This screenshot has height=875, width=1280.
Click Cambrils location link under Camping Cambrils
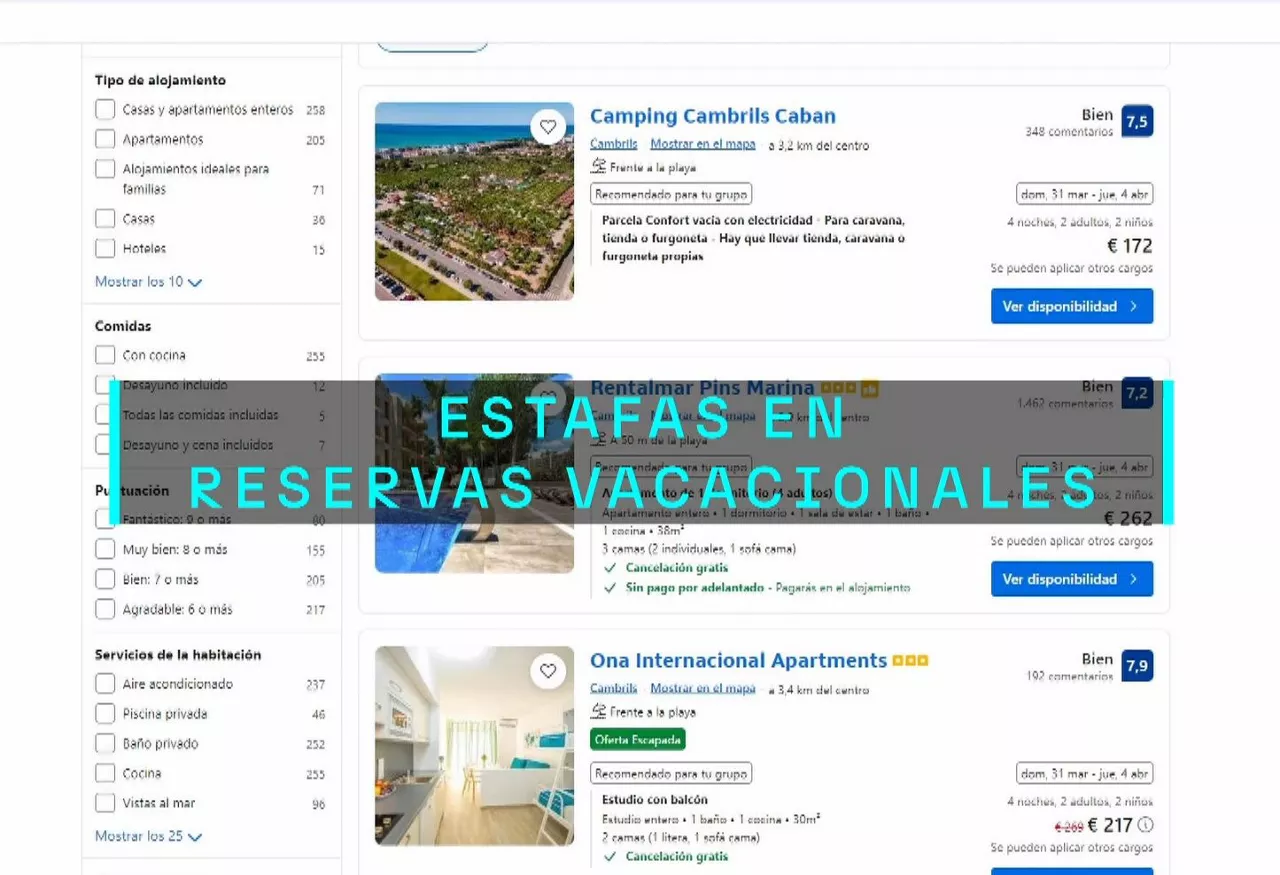pyautogui.click(x=613, y=144)
